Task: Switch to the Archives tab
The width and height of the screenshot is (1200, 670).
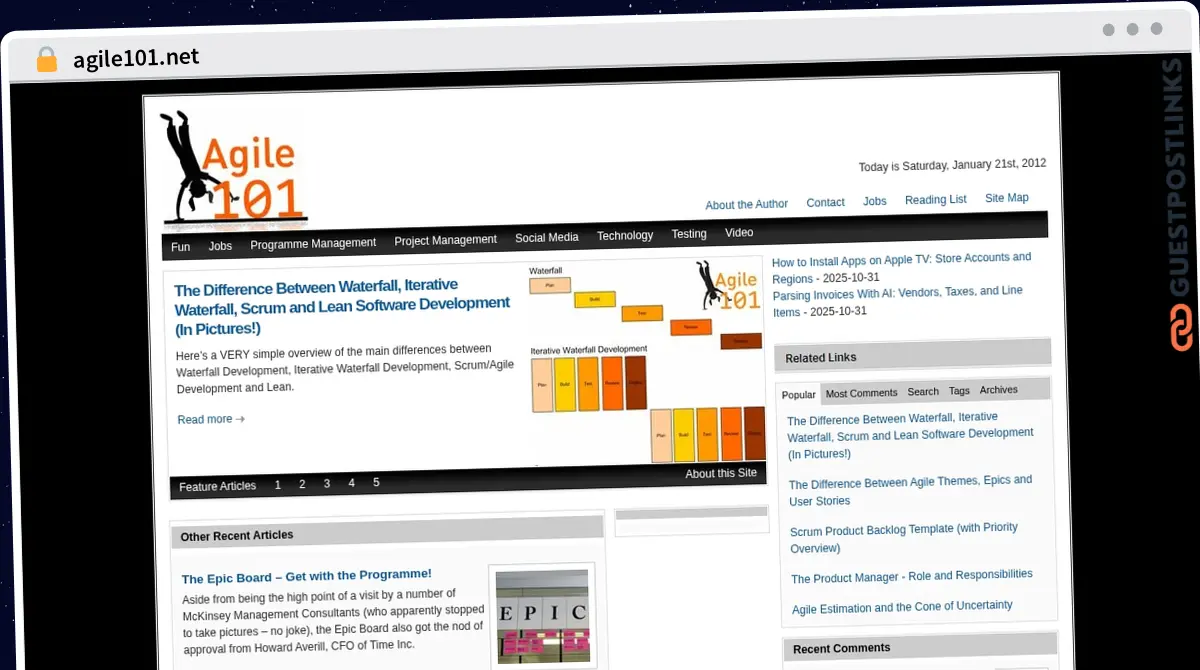Action: [x=999, y=390]
